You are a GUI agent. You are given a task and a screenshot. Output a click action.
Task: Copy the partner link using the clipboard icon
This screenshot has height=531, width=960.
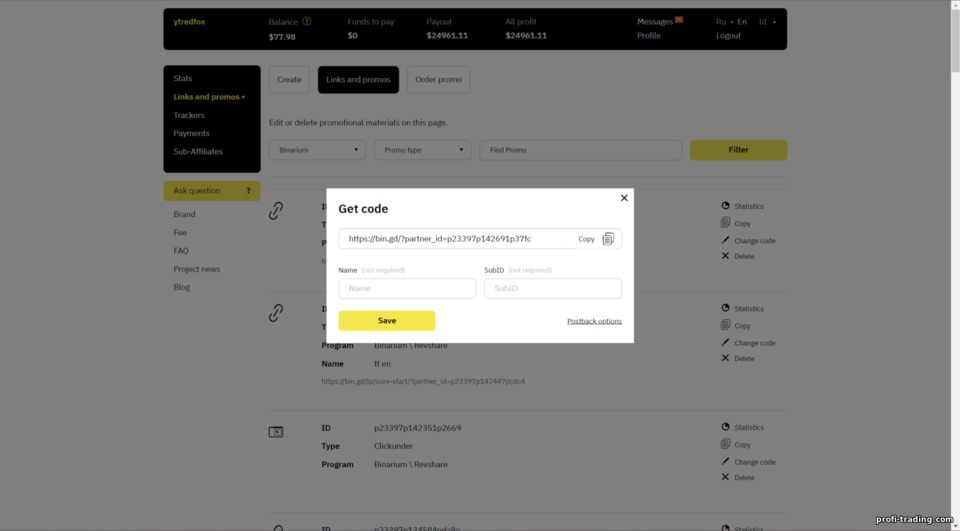point(608,239)
